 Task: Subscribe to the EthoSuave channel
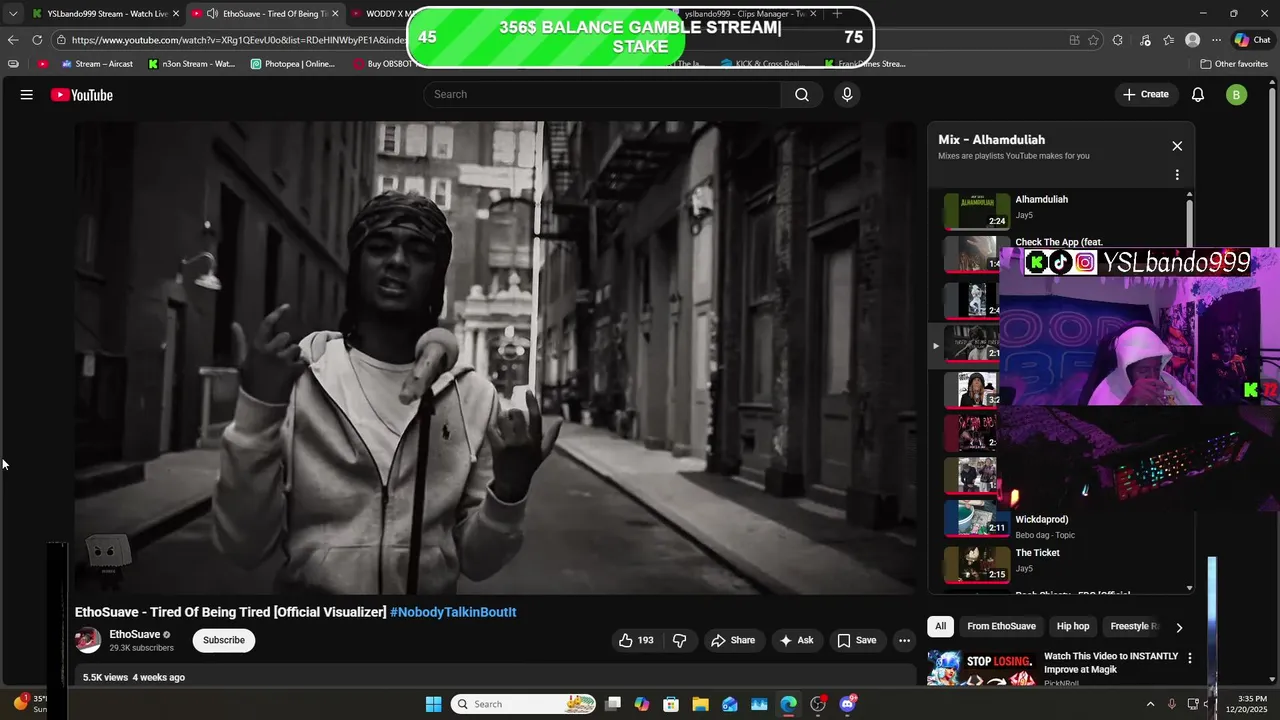pyautogui.click(x=224, y=640)
